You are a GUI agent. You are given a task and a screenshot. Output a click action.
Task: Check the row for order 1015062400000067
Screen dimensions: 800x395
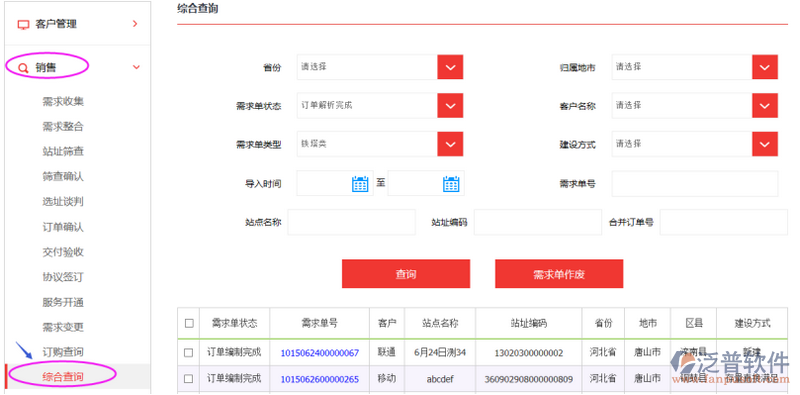coord(189,353)
